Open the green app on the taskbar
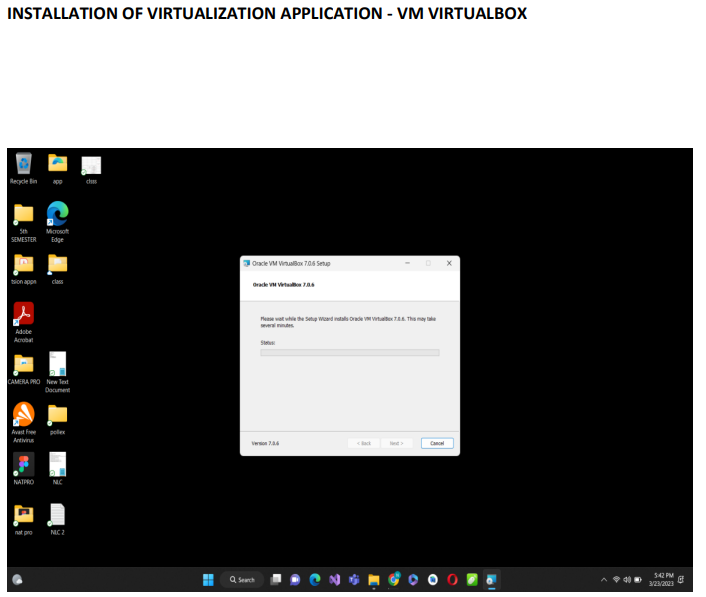This screenshot has height=597, width=706. point(472,580)
